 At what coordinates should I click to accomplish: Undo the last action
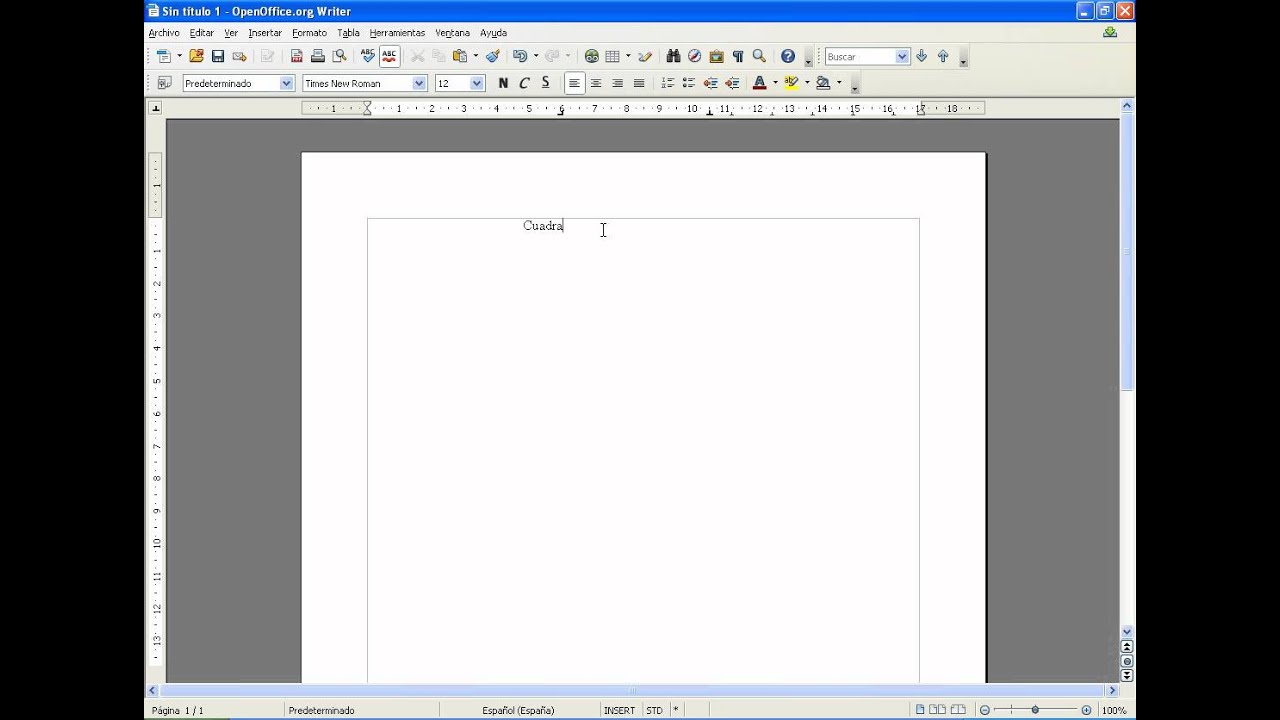[520, 57]
